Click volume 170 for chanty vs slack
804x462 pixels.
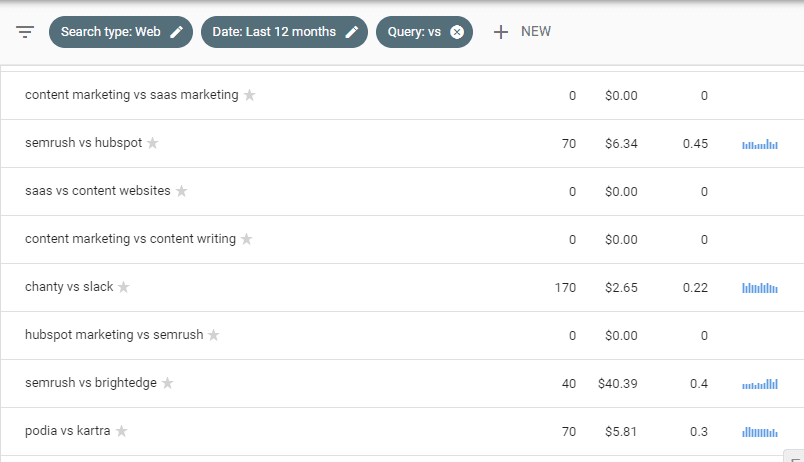(x=565, y=288)
